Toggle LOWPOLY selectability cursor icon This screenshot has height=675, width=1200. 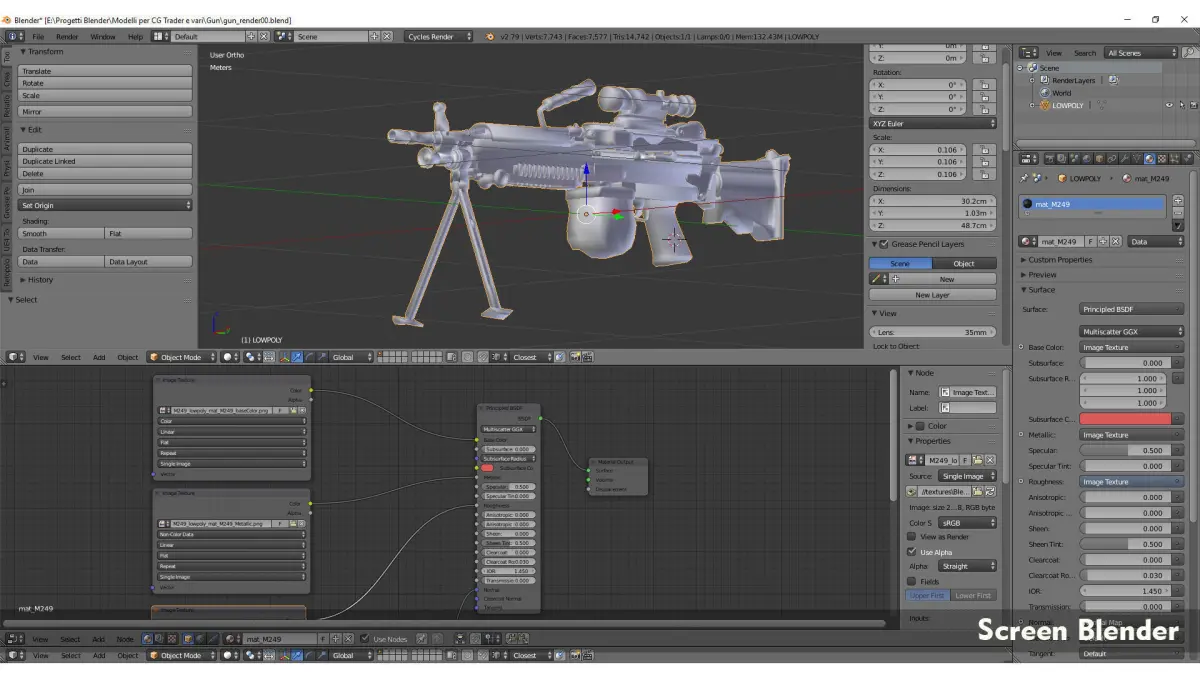tap(1182, 105)
